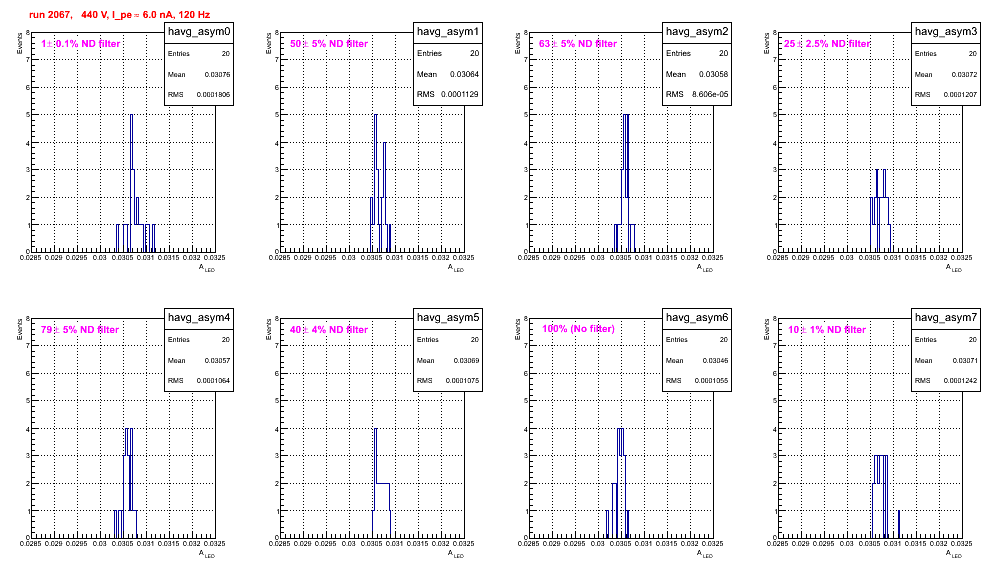Click the RMS value 0.0001207 in havg_asym3
This screenshot has height=572, width=996.
(x=960, y=95)
